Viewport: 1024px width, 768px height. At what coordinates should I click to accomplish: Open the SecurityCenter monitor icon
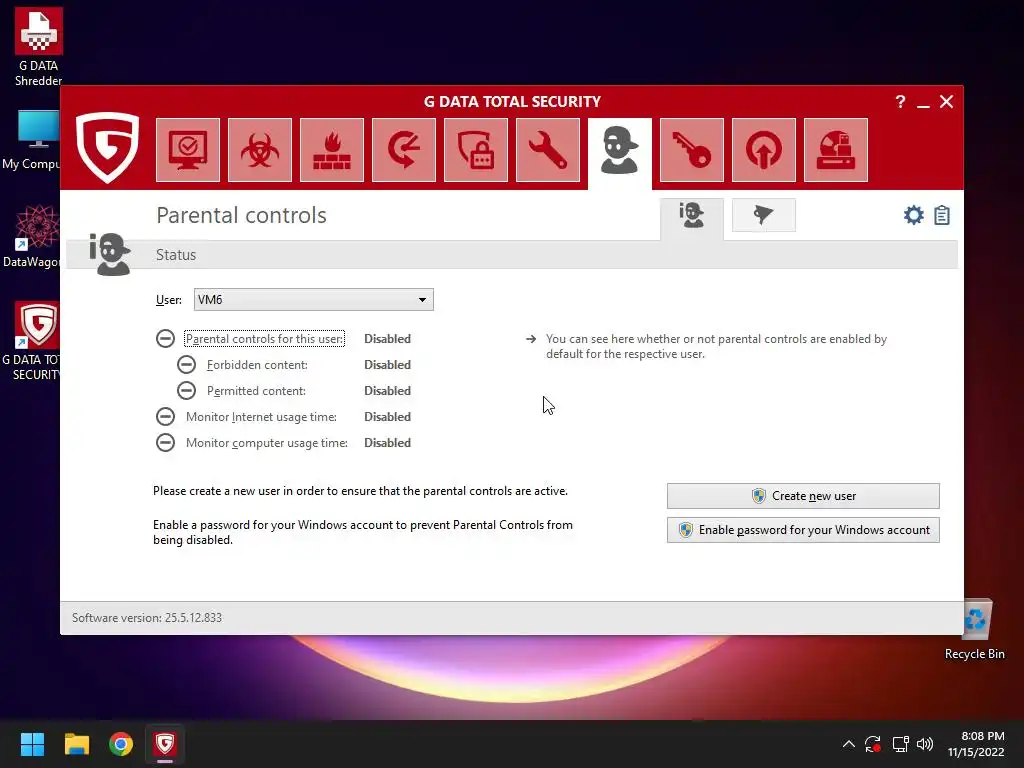click(188, 150)
